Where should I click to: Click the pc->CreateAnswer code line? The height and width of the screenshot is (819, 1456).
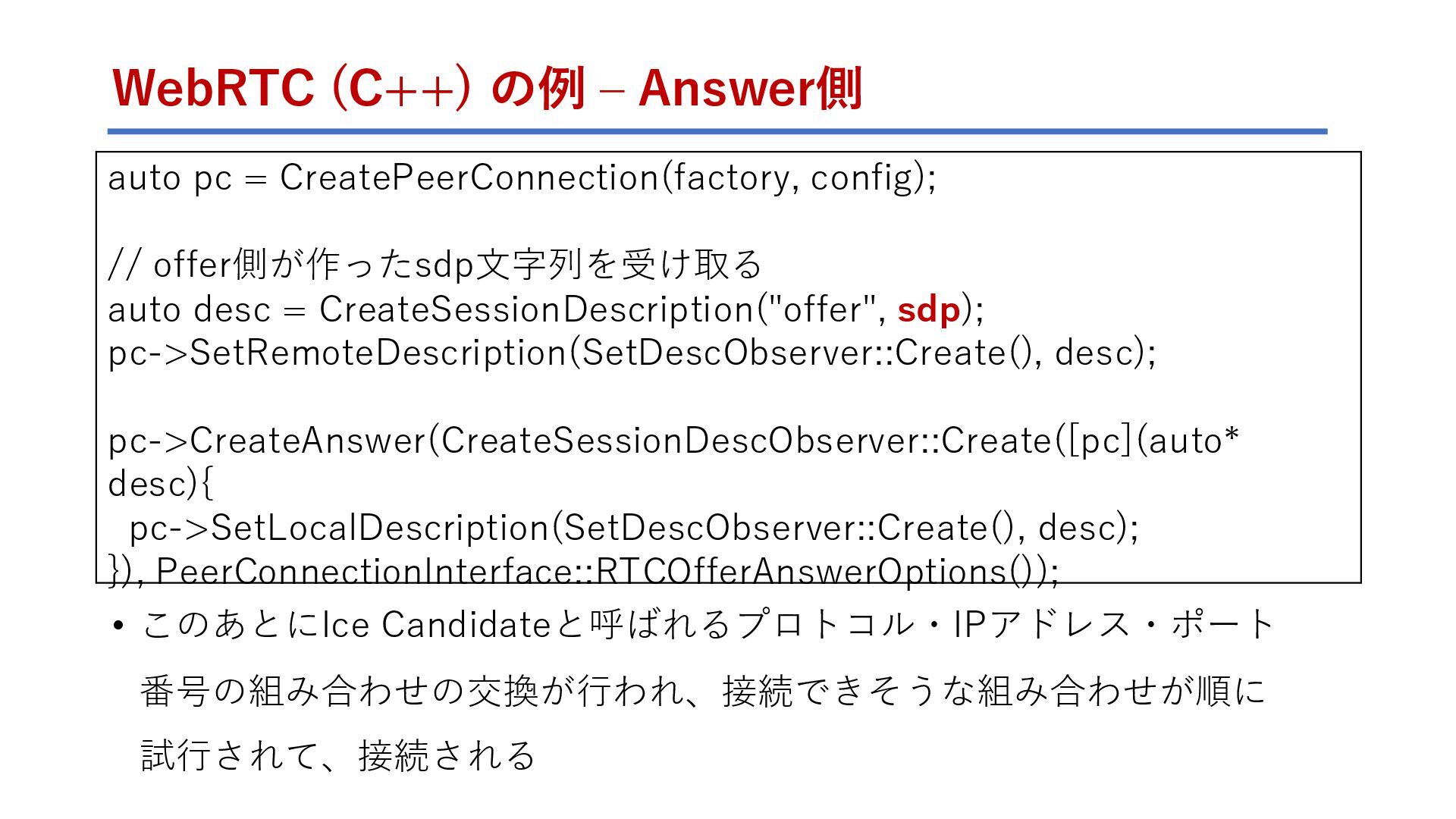click(x=673, y=441)
